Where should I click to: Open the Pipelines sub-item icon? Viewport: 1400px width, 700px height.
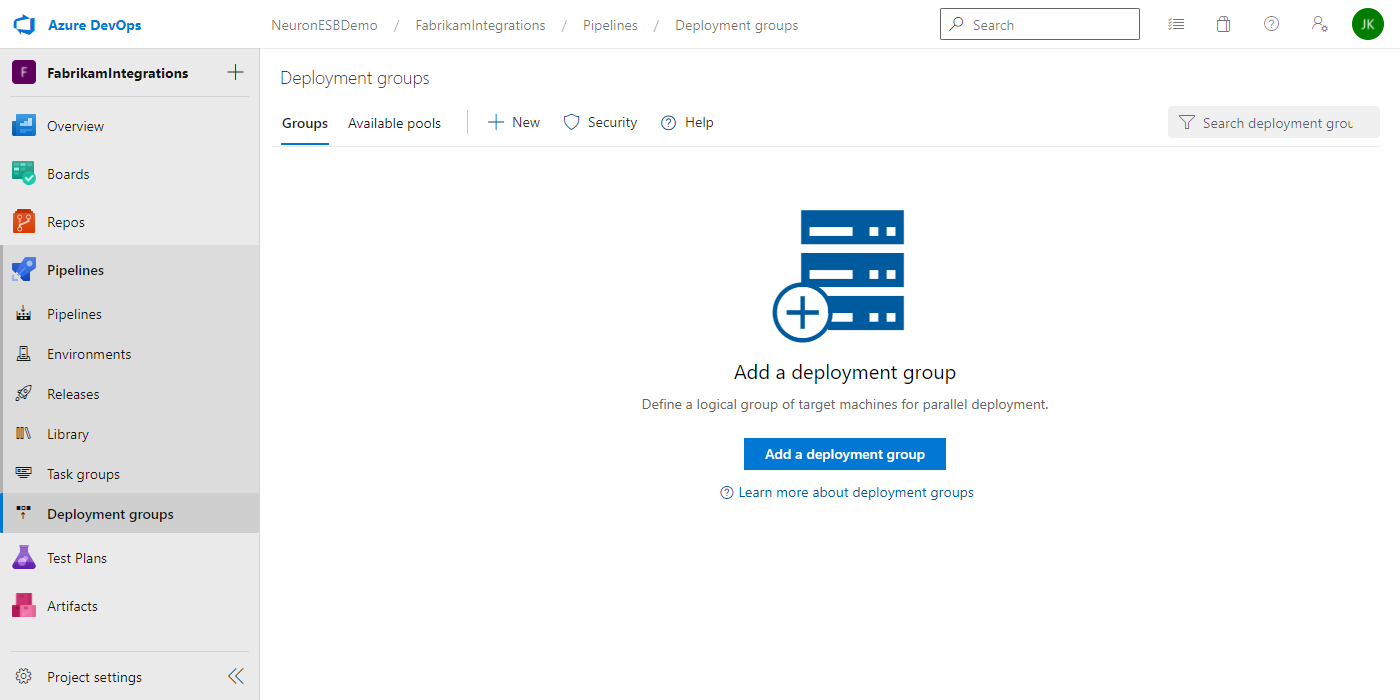[x=24, y=314]
